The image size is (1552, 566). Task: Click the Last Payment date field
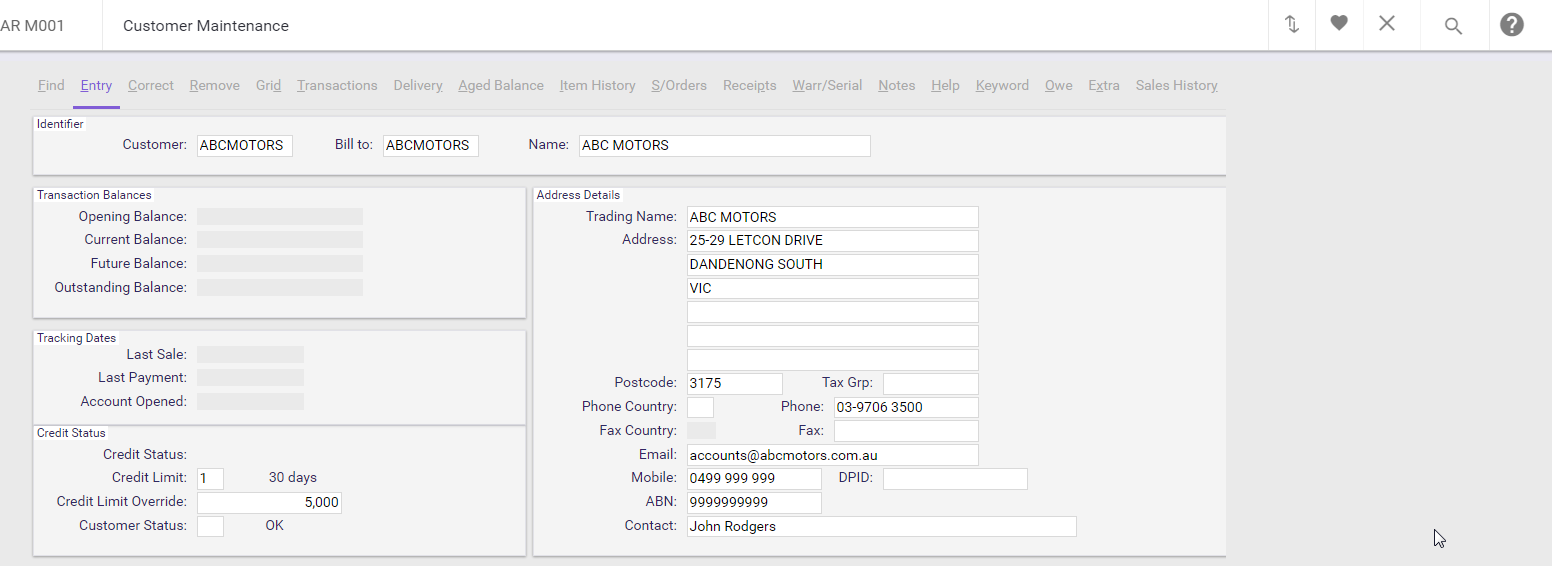(250, 377)
